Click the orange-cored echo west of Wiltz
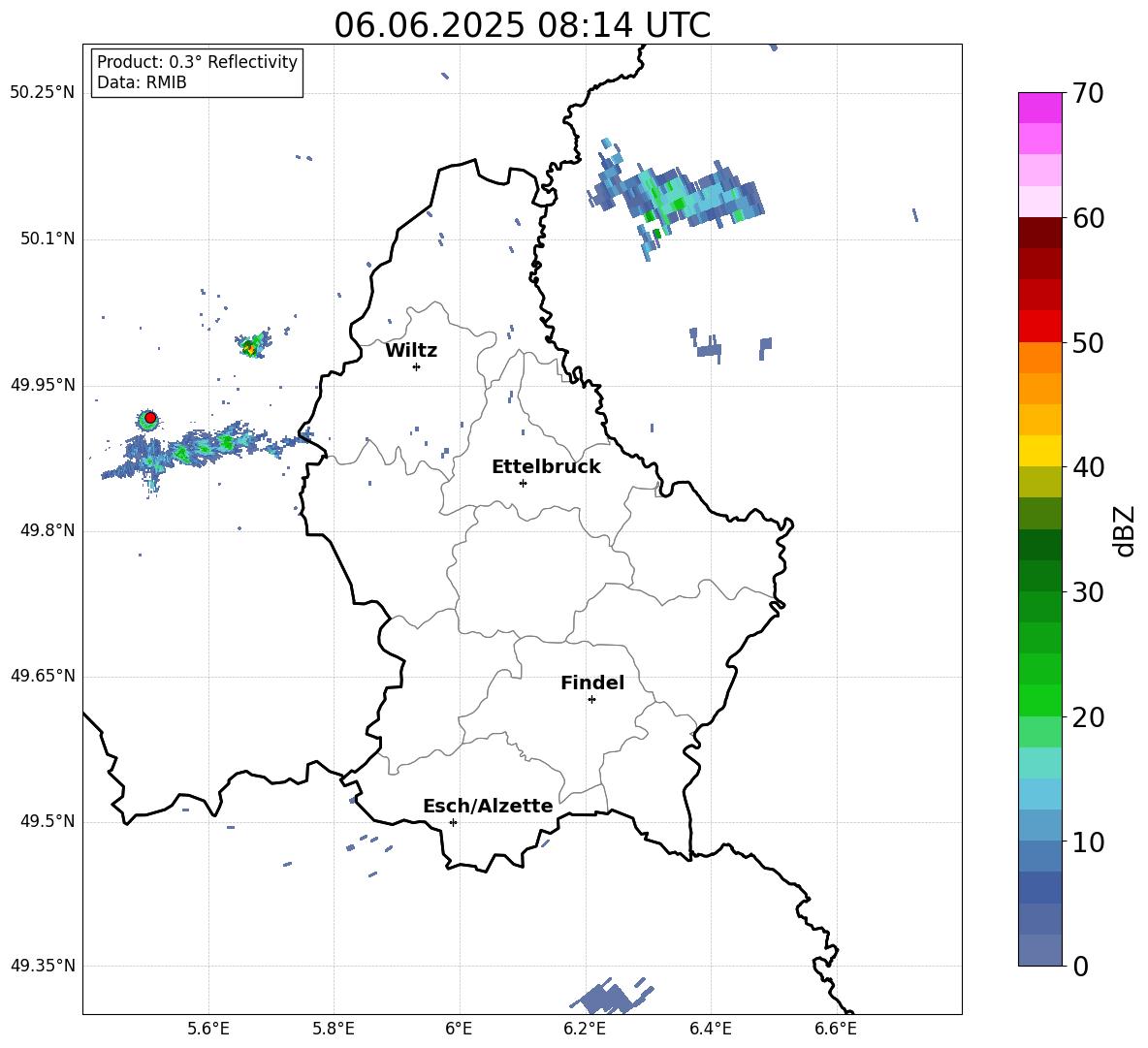Viewport: 1148px width, 1048px height. 253,345
